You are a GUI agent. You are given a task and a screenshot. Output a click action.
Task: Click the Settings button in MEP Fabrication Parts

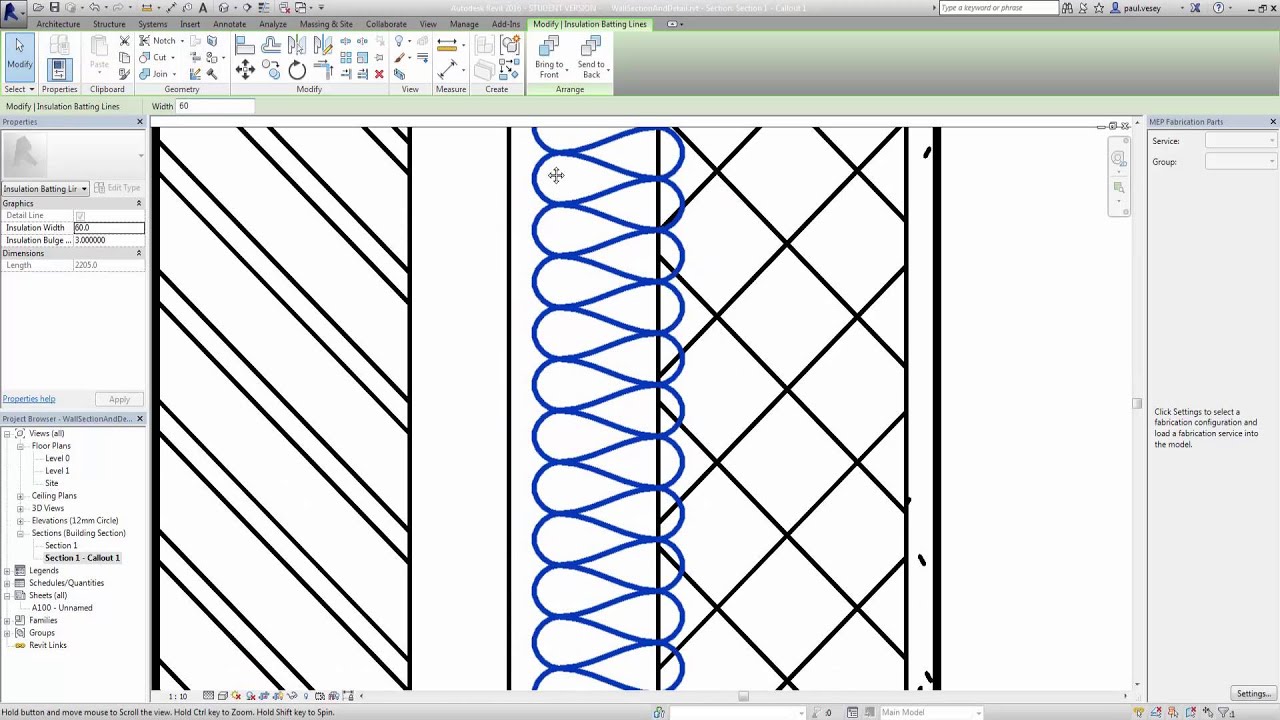pyautogui.click(x=1253, y=694)
